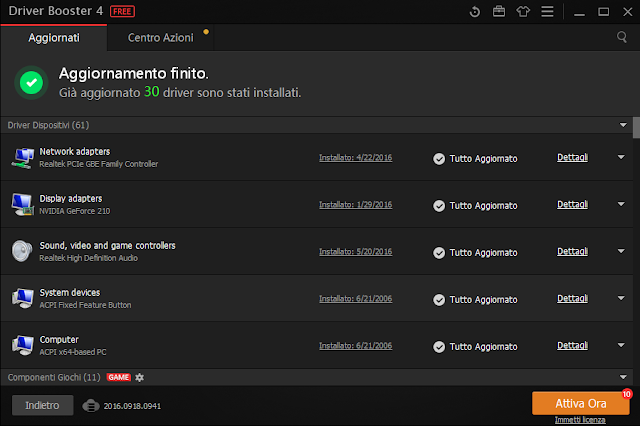Click the green 30 driver count
The width and height of the screenshot is (640, 426).
coord(151,91)
